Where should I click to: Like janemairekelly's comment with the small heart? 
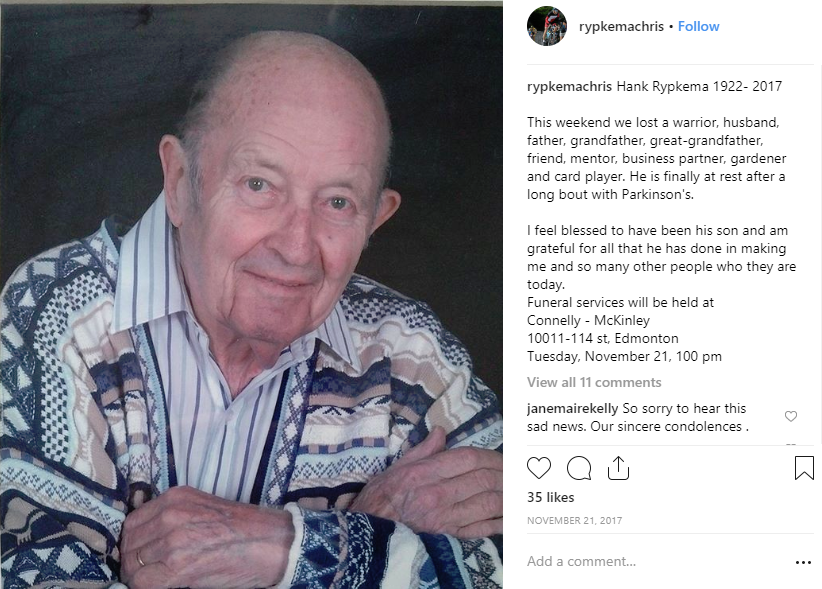click(791, 416)
